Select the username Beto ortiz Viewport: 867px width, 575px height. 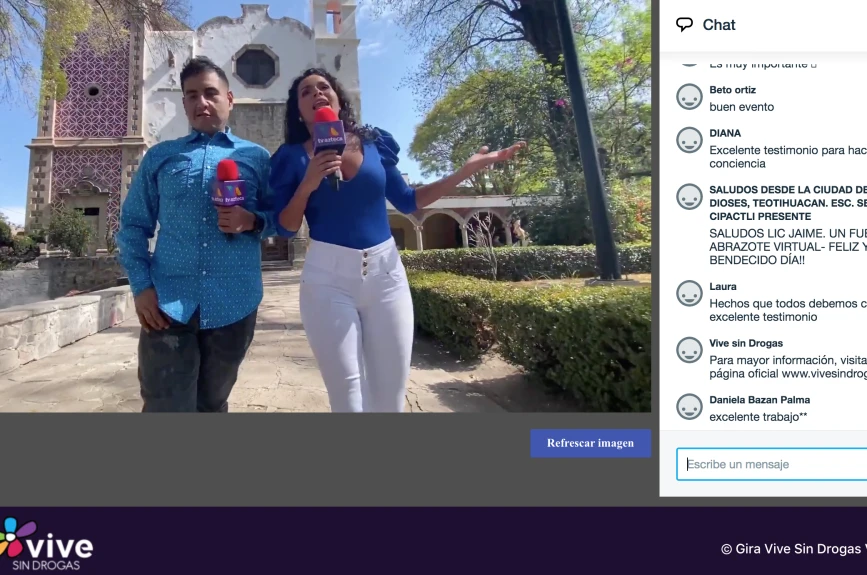(x=733, y=90)
